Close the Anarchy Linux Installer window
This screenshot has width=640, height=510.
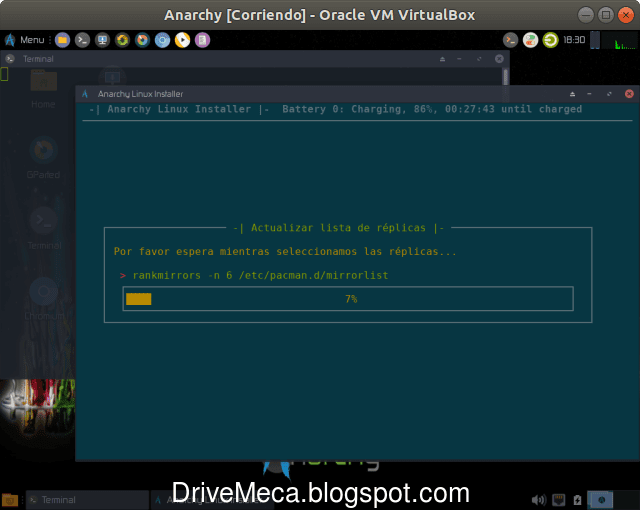coord(629,94)
